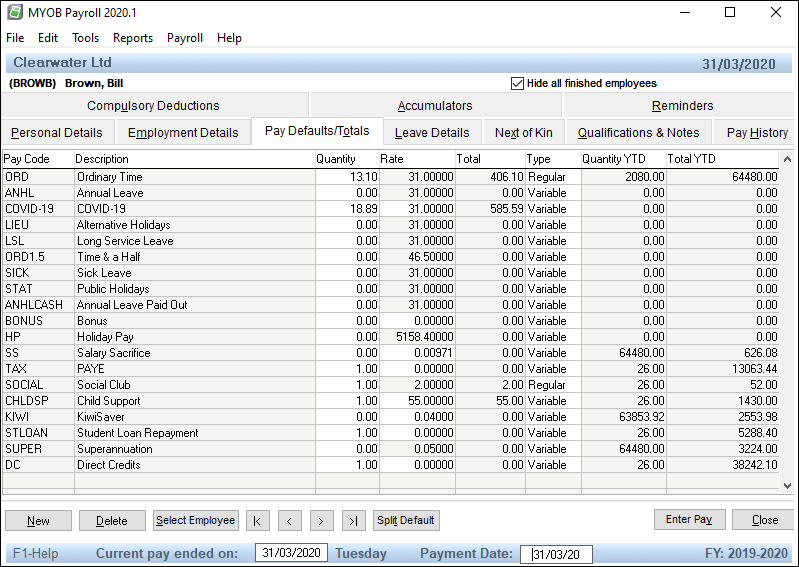Open the Payroll menu
Viewport: 799px width, 567px height.
(x=185, y=38)
